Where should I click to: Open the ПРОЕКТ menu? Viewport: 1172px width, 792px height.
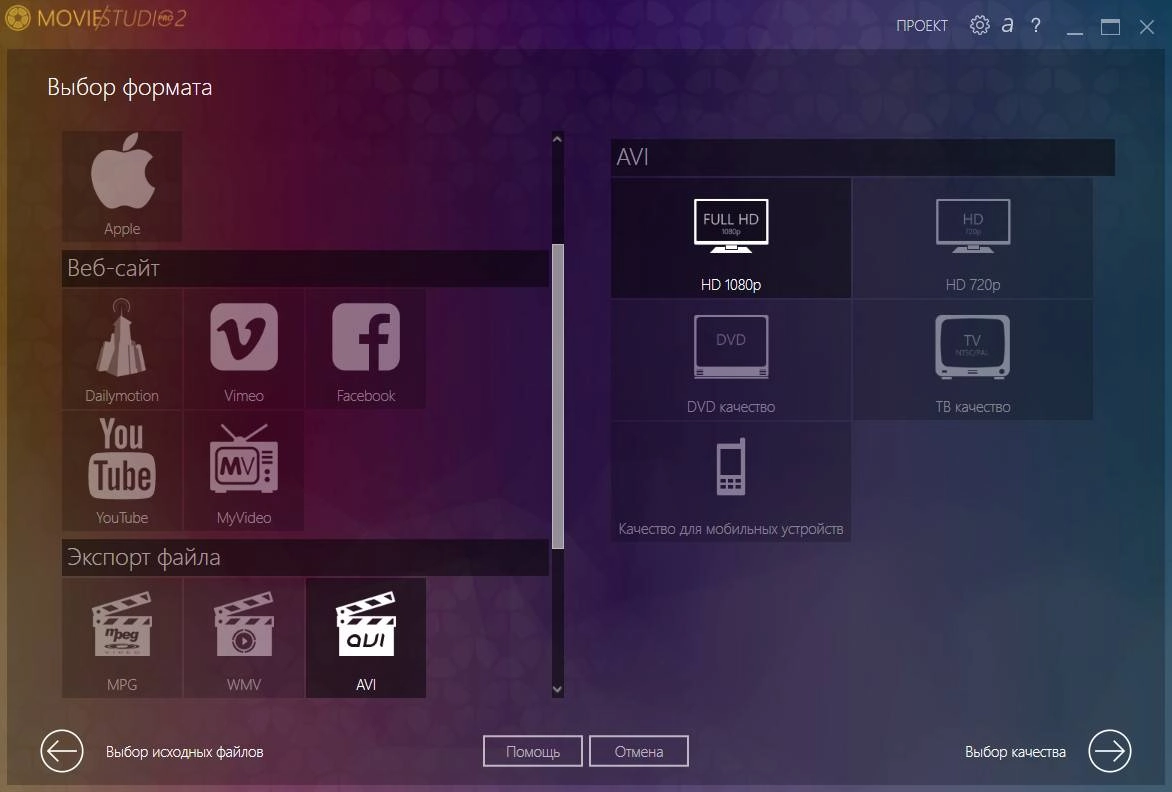[x=922, y=25]
